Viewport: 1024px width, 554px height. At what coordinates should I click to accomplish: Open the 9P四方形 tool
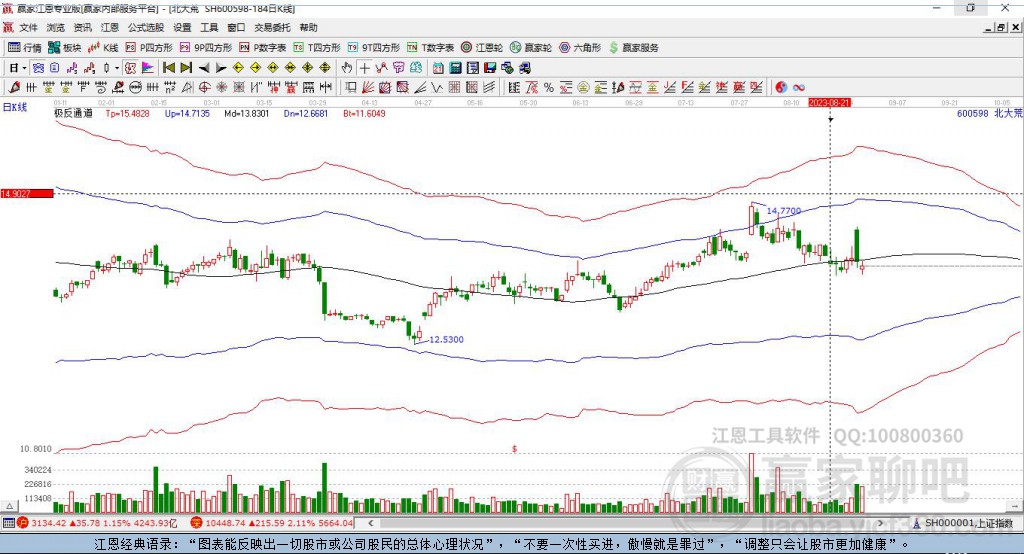coord(206,48)
